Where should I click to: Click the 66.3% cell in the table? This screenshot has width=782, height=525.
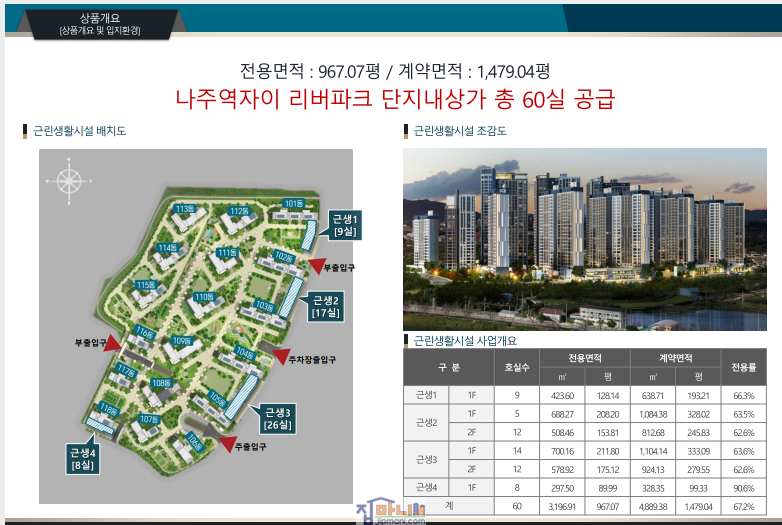(x=744, y=396)
